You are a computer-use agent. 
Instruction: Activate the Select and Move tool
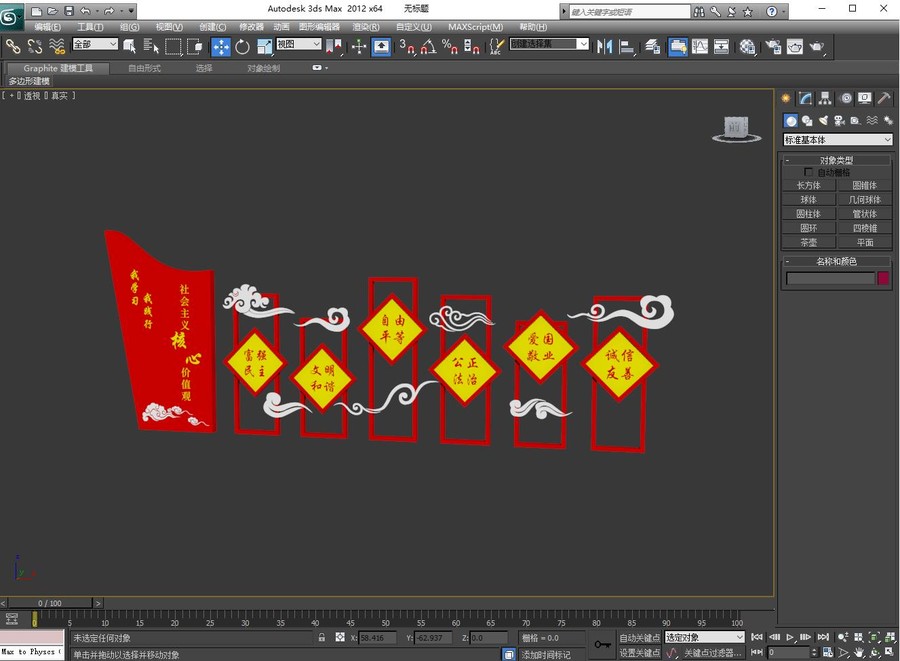pyautogui.click(x=221, y=46)
